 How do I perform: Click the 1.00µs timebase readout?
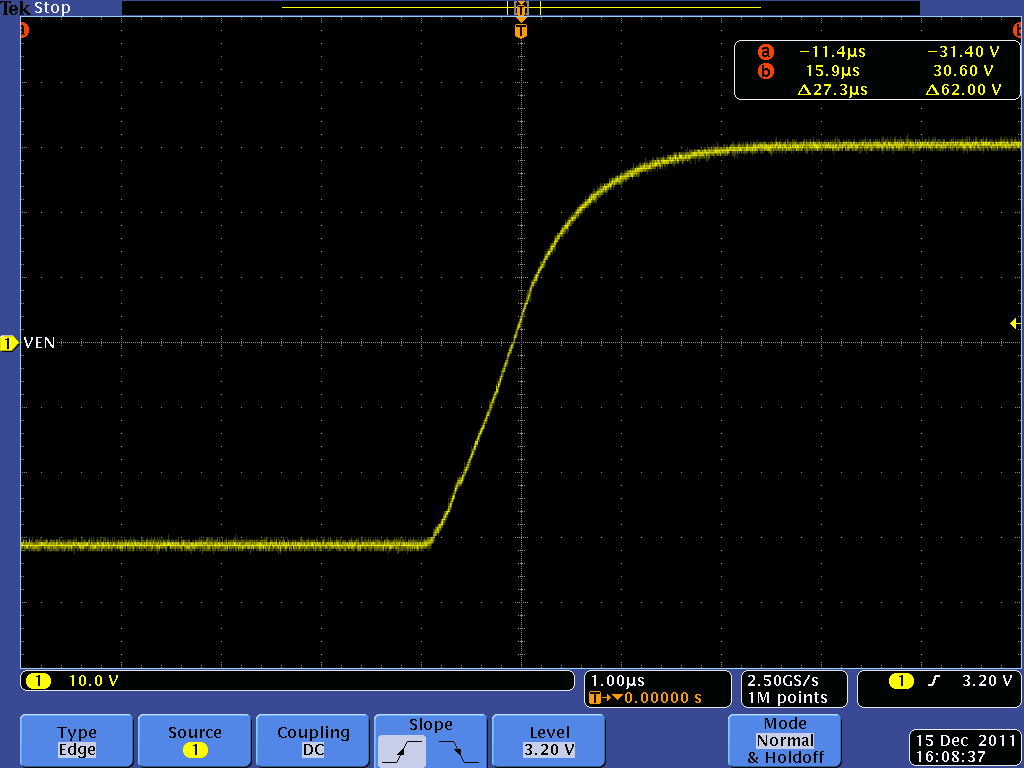click(617, 681)
